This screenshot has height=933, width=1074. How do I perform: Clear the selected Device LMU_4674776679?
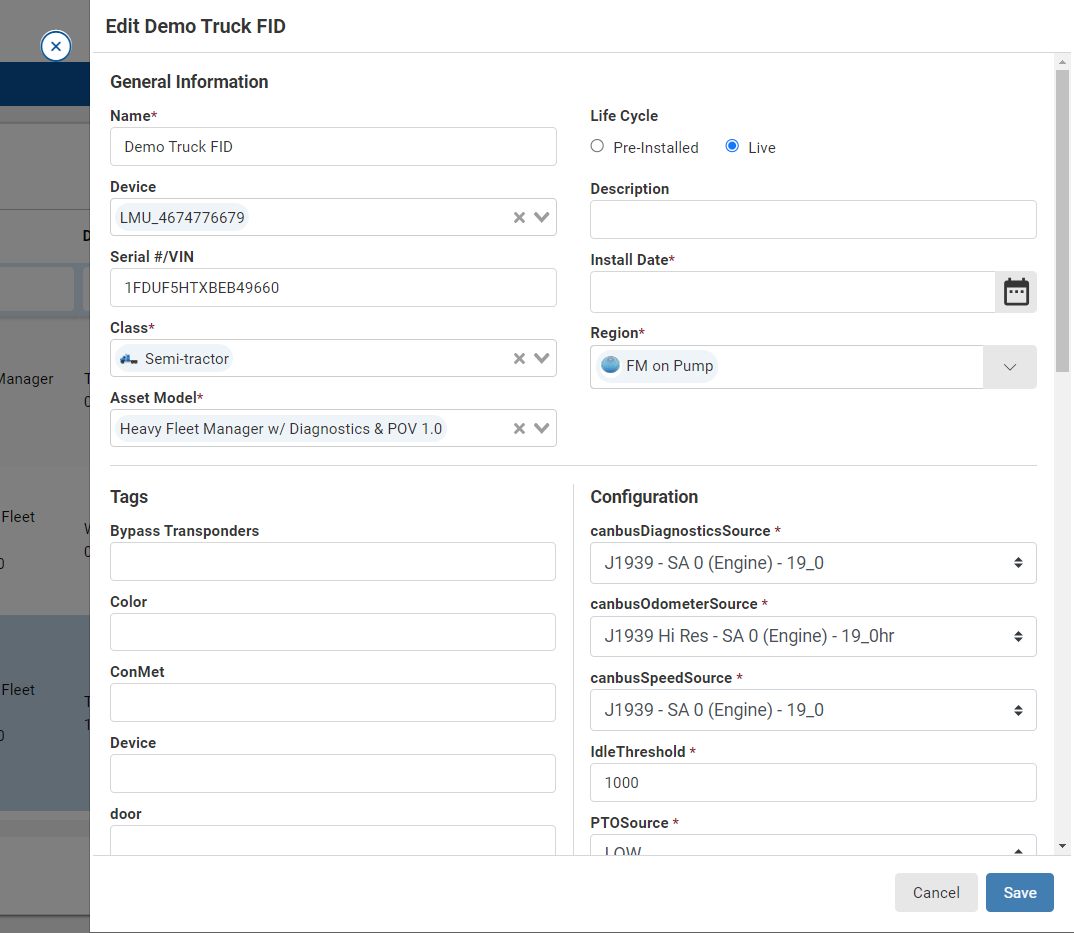[x=519, y=217]
